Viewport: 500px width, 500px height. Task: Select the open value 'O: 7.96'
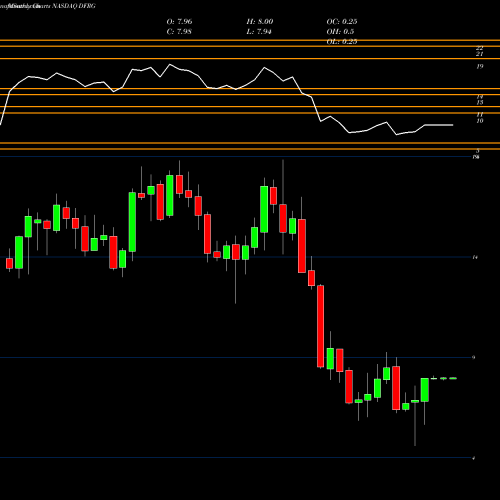coord(179,22)
